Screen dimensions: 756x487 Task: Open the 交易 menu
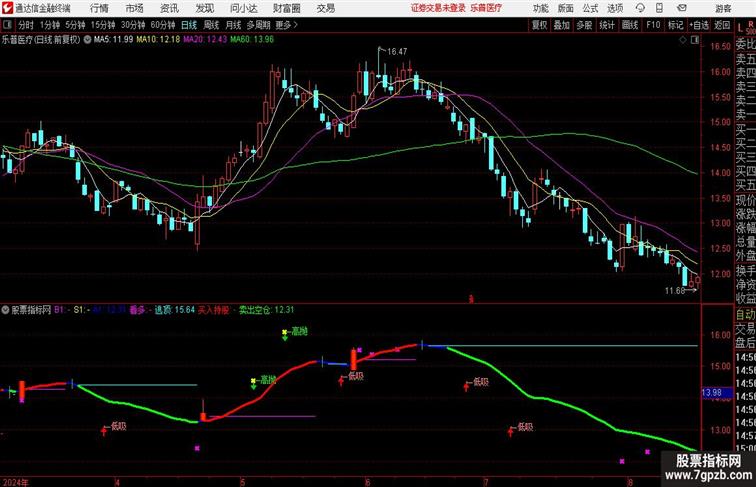coord(325,8)
